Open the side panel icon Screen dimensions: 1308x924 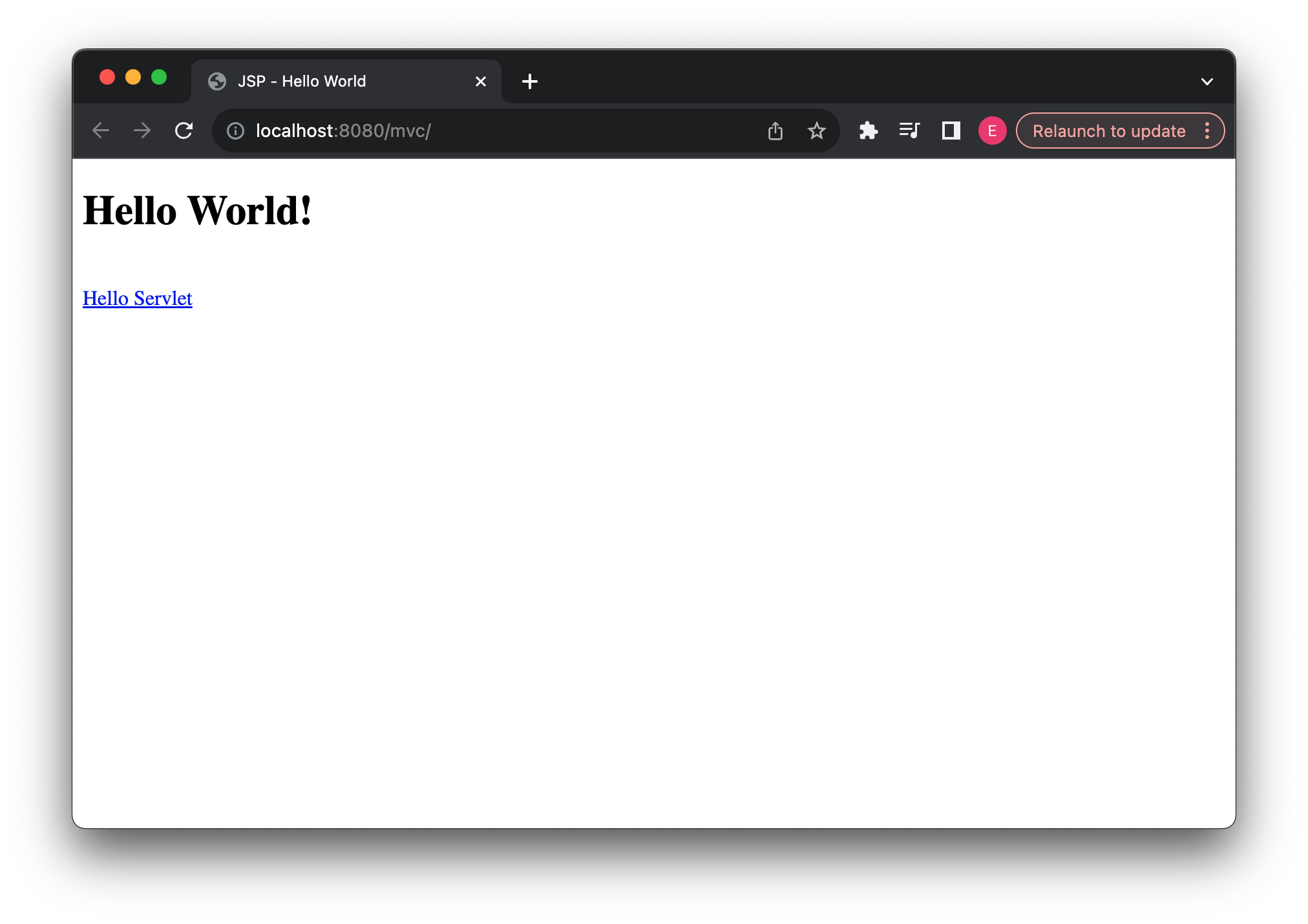[950, 131]
